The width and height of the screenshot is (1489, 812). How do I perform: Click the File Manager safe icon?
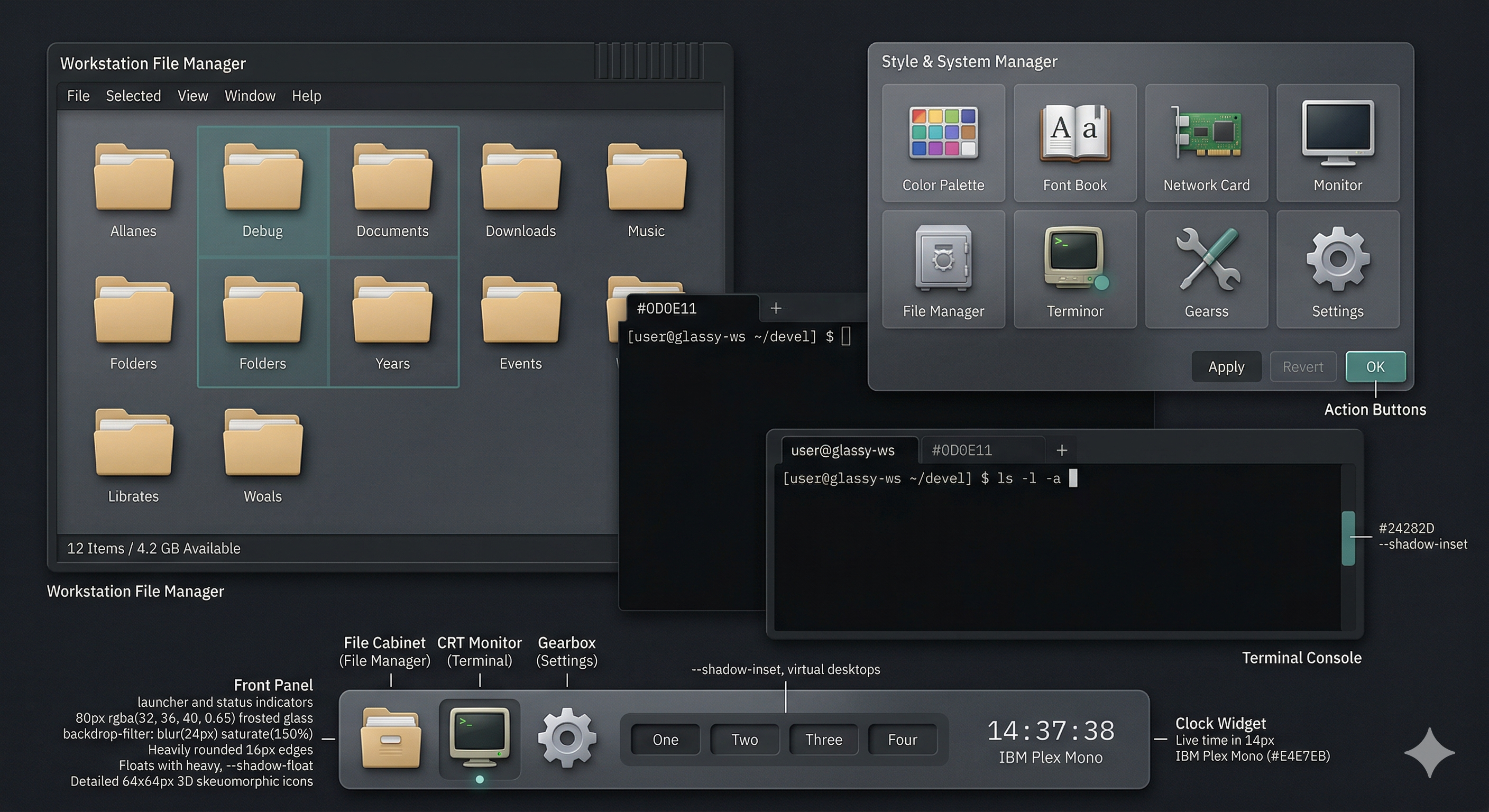943,269
